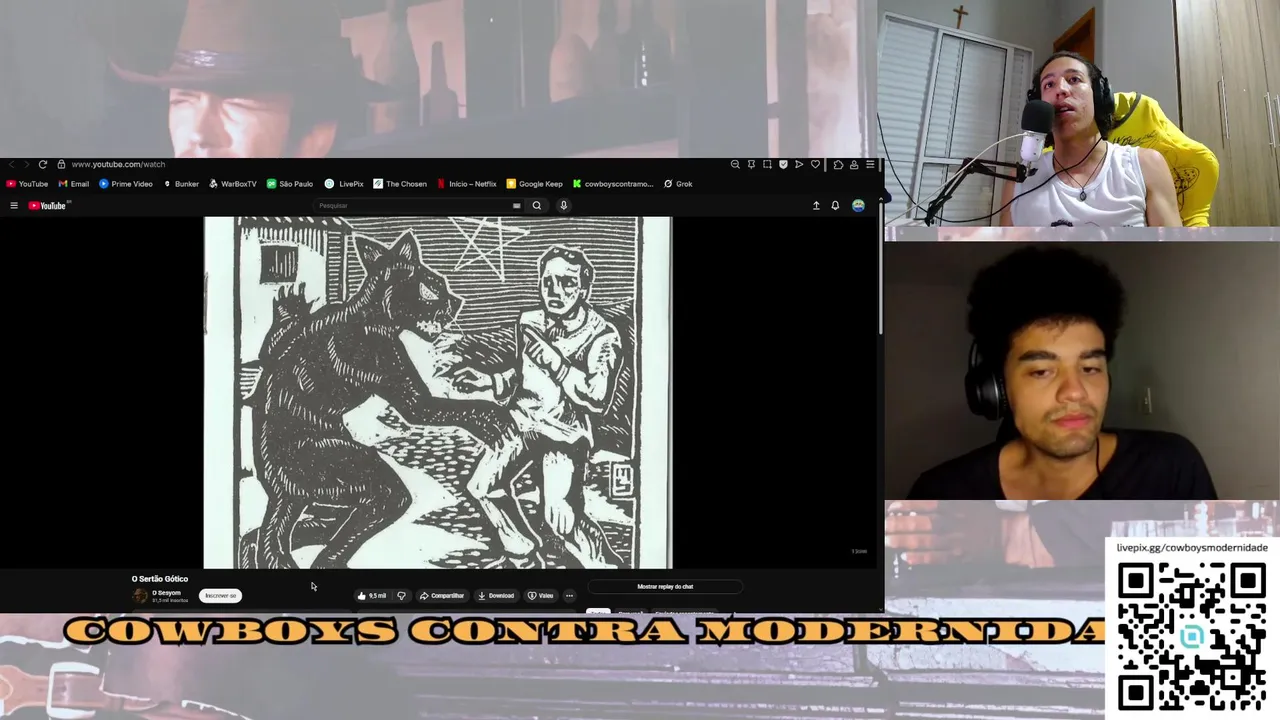This screenshot has width=1280, height=720.
Task: Open the cowboyscontramo... bookmark
Action: 613,184
